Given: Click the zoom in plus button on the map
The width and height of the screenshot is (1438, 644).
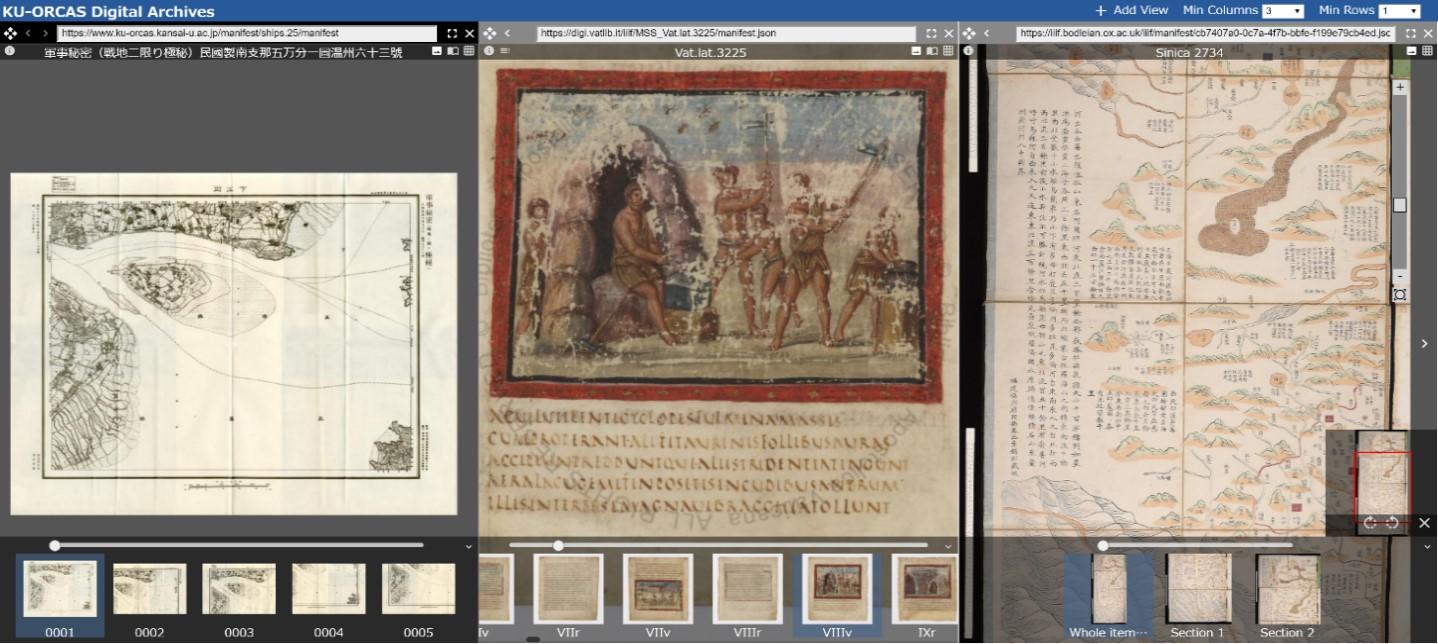Looking at the screenshot, I should (x=1400, y=88).
